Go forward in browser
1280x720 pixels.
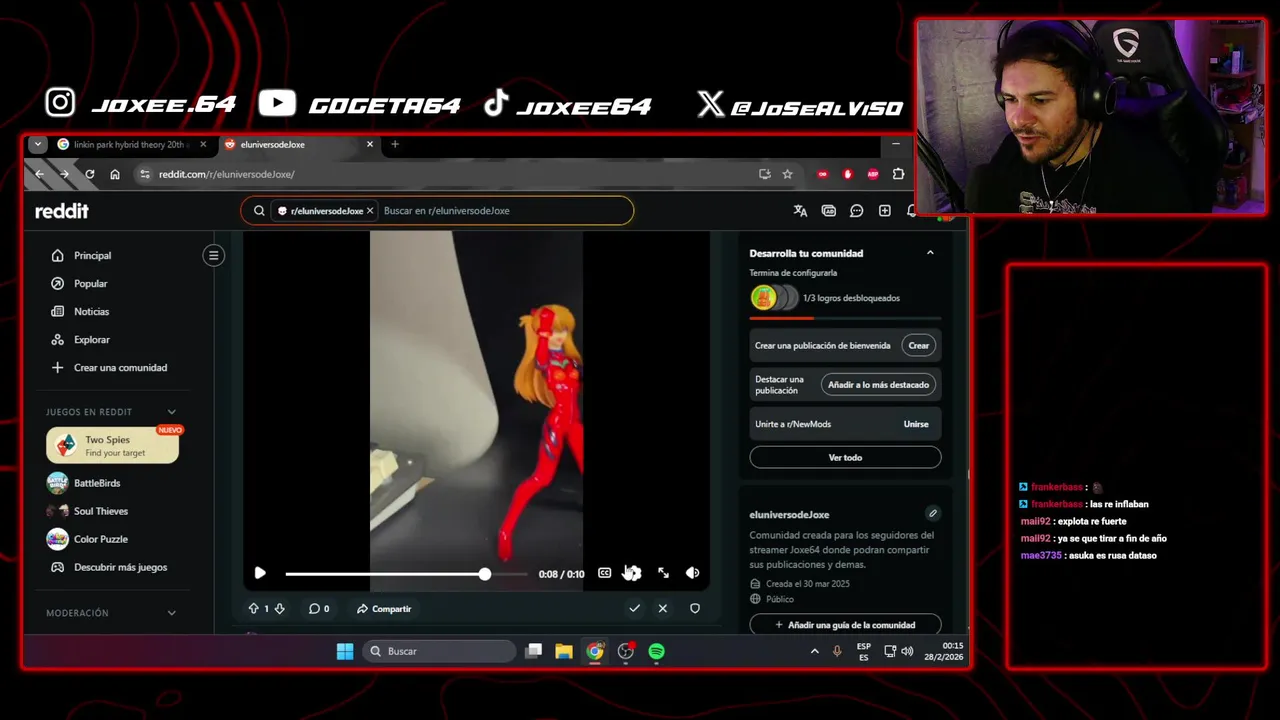click(x=64, y=174)
